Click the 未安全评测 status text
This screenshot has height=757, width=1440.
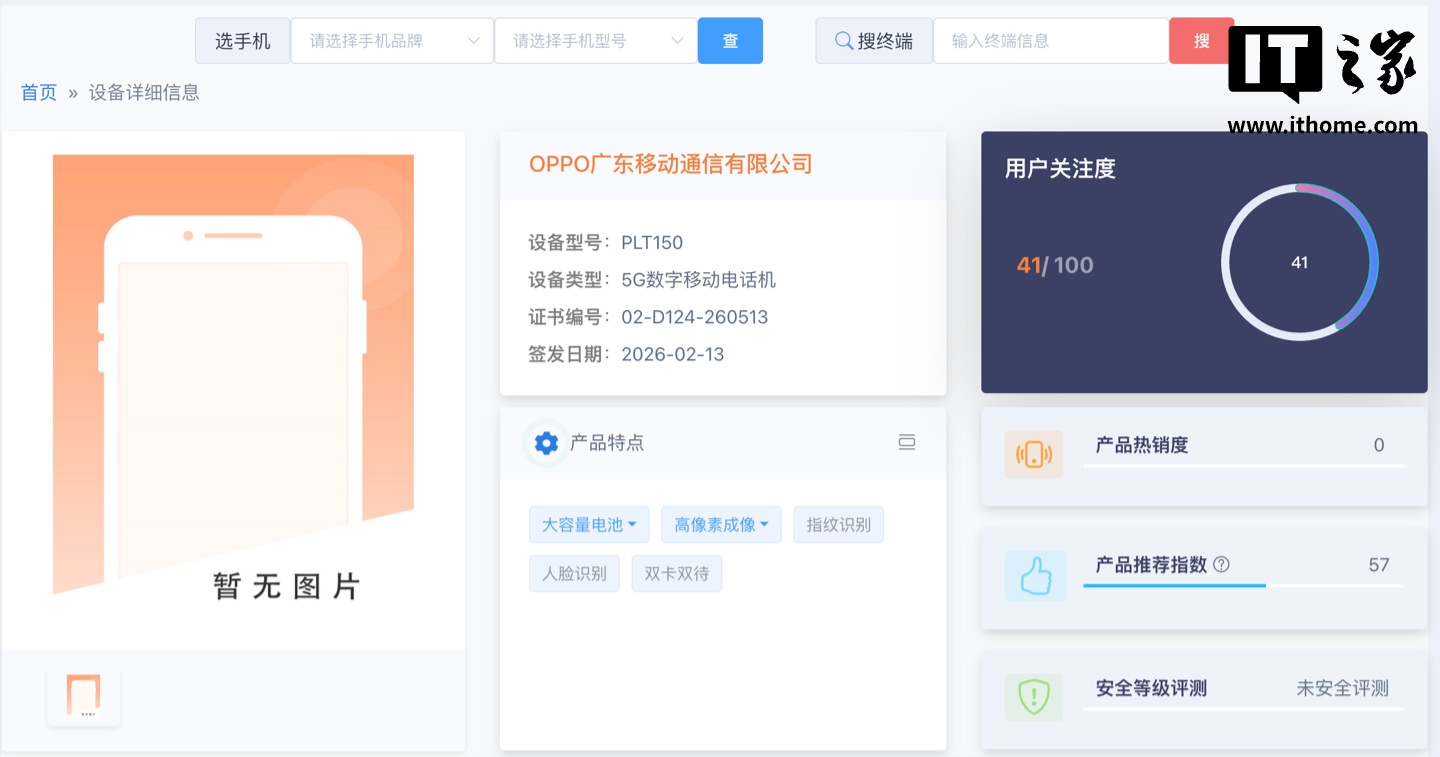click(1343, 688)
